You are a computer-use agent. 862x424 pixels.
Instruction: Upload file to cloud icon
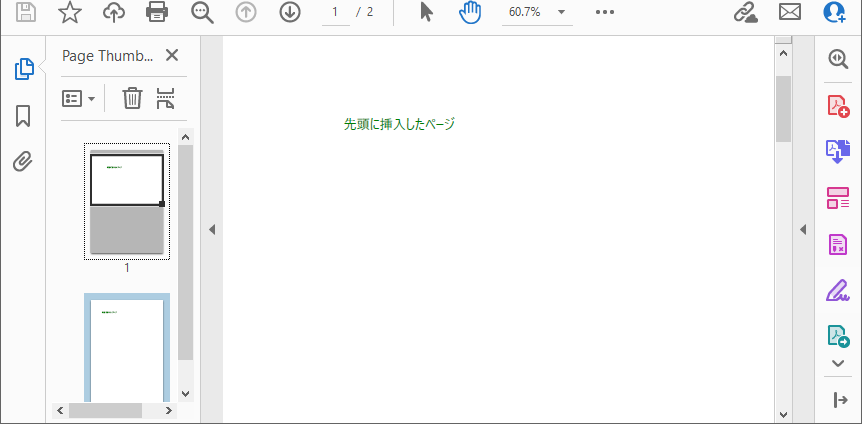tap(114, 12)
